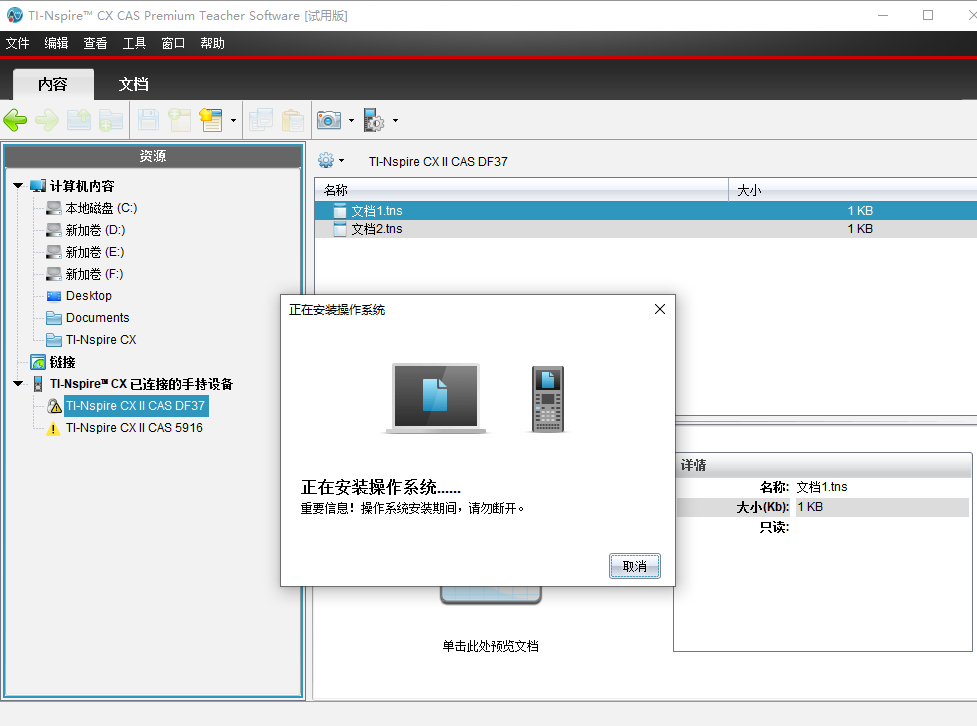
Task: Click the camera screen capture icon
Action: (x=329, y=120)
